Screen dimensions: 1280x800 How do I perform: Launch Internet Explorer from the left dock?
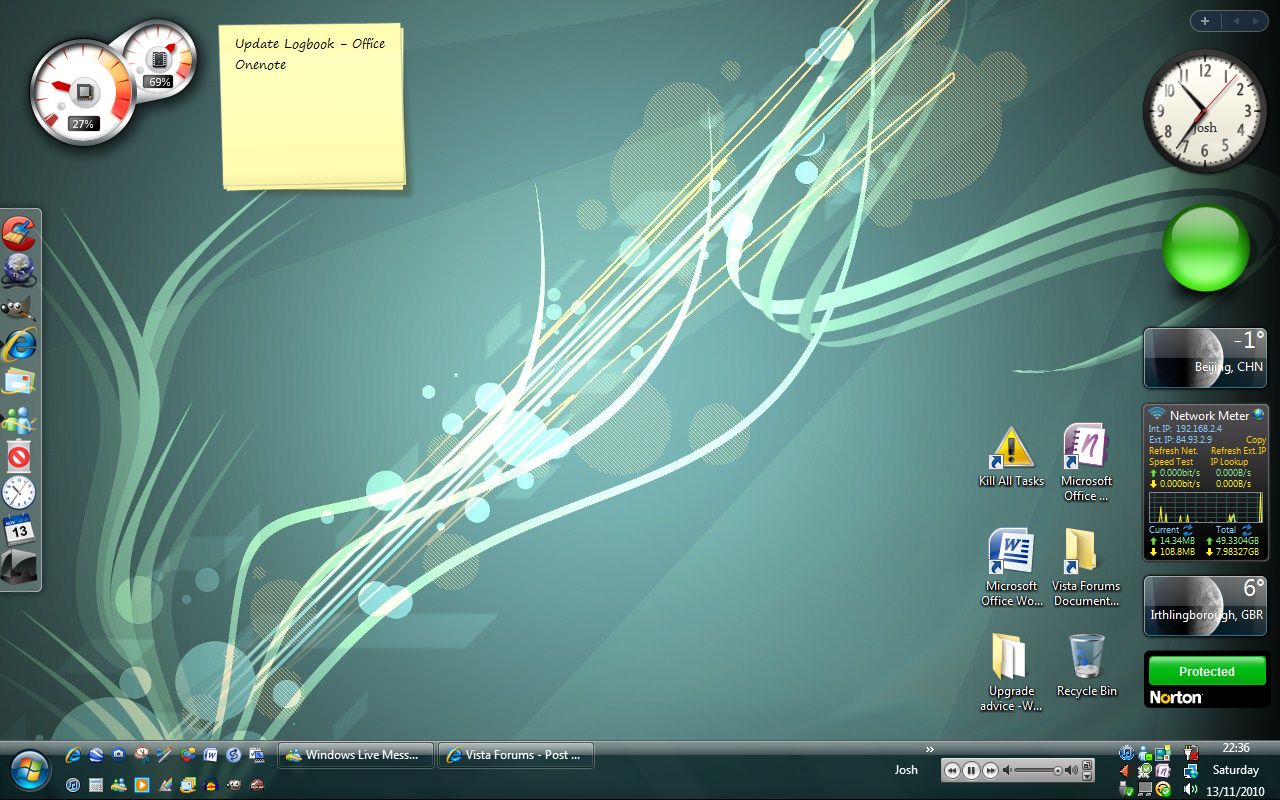click(19, 345)
